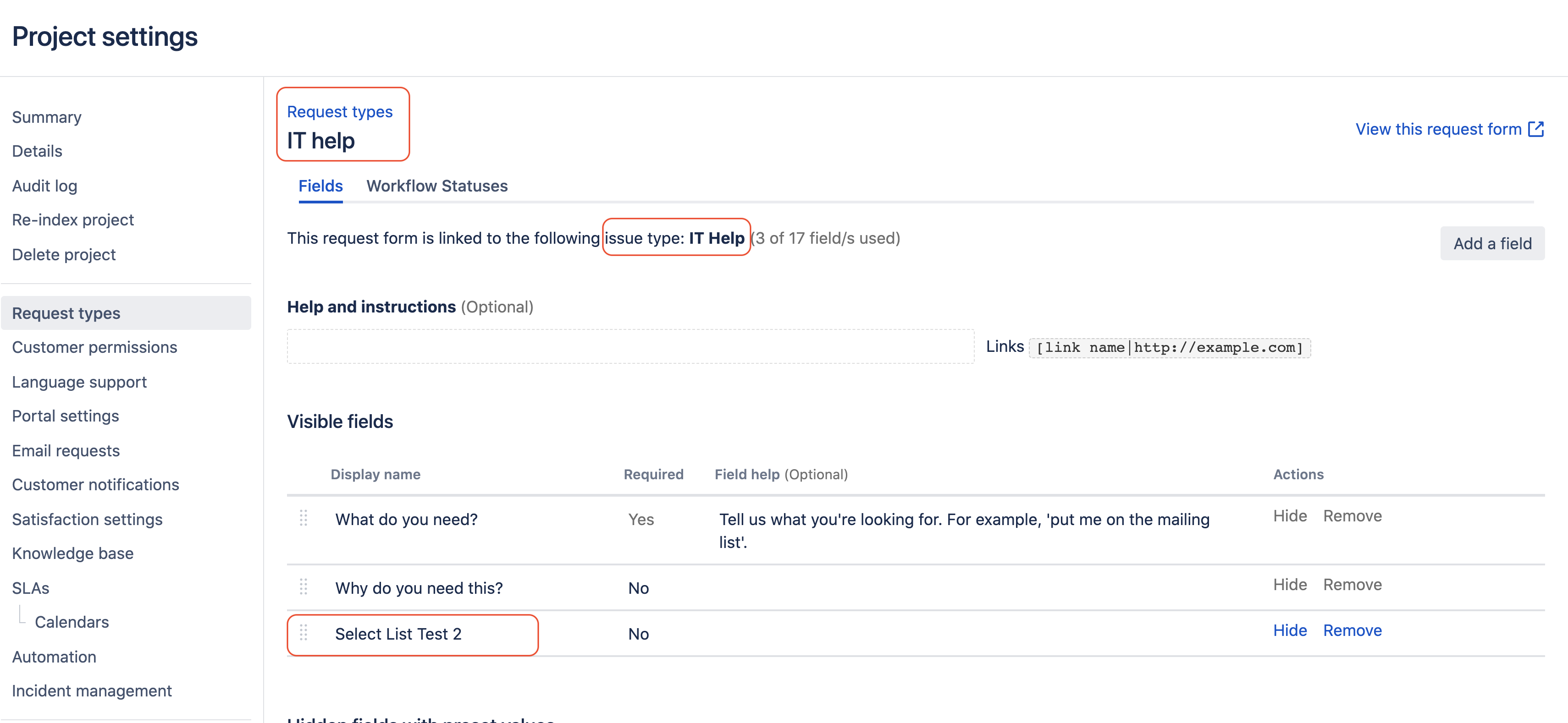Image resolution: width=1568 pixels, height=723 pixels.
Task: Click drag handle for 'What do you need?'
Action: pos(303,518)
